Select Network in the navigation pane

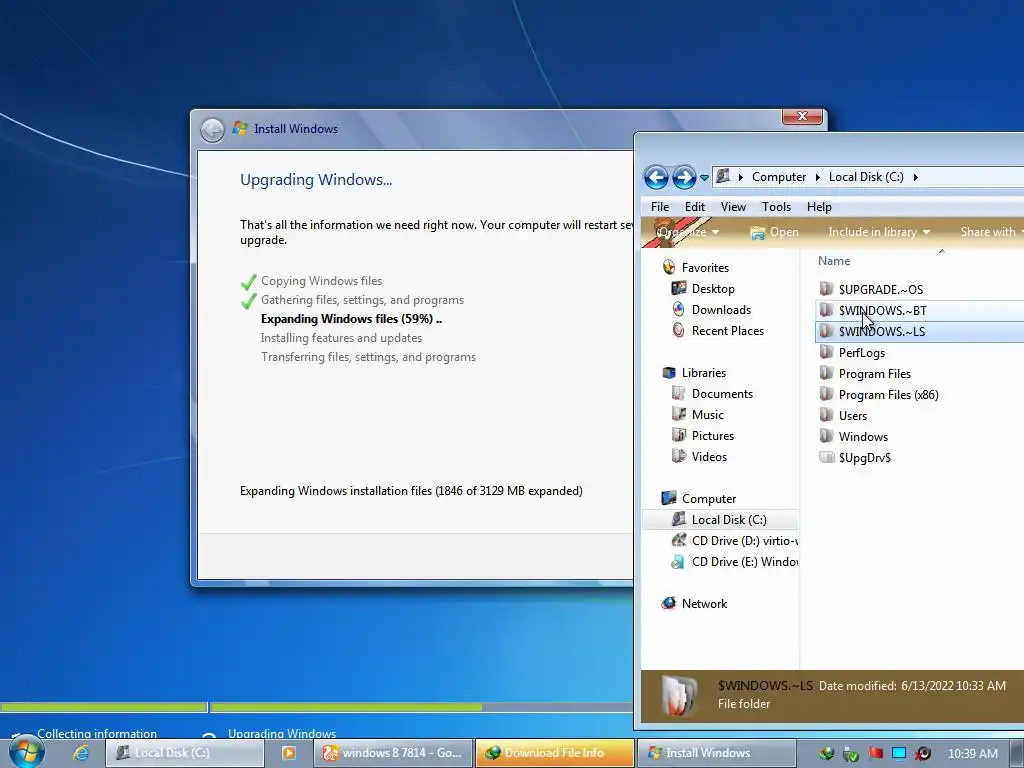[704, 604]
